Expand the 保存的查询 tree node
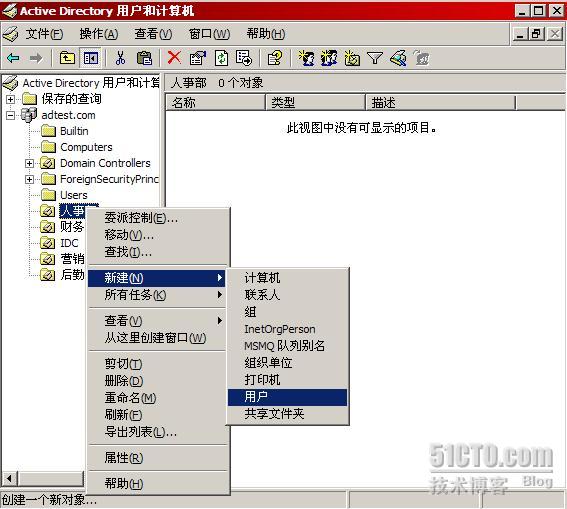 pos(10,99)
